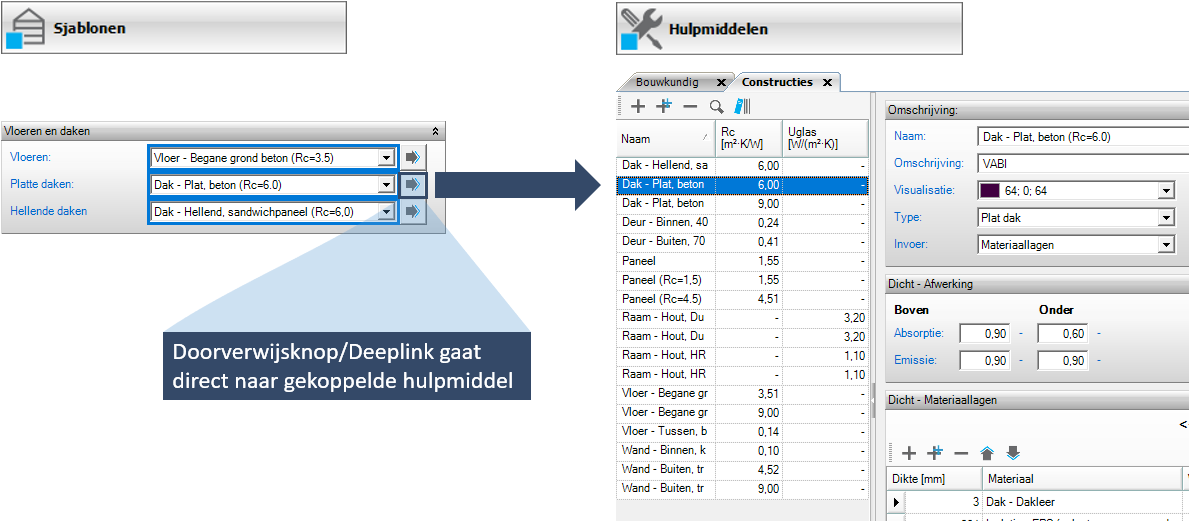Click the deeplink arrow next to Platte daken
The height and width of the screenshot is (521, 1189).
tap(412, 185)
